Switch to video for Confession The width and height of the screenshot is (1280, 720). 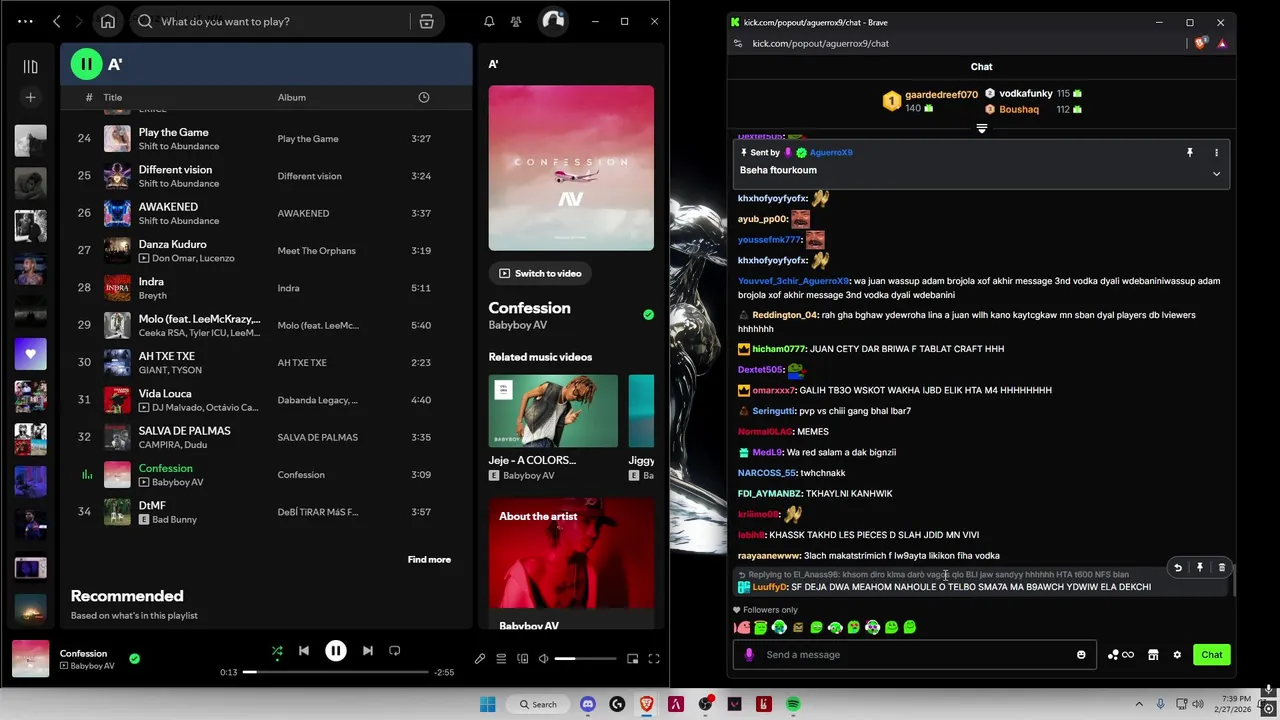click(x=540, y=273)
